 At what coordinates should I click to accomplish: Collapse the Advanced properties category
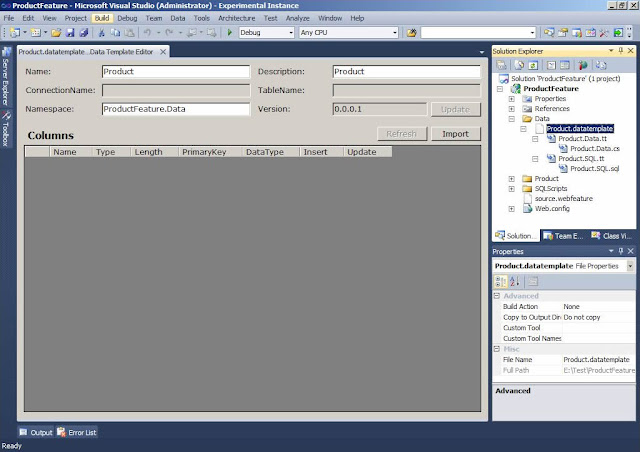click(497, 296)
